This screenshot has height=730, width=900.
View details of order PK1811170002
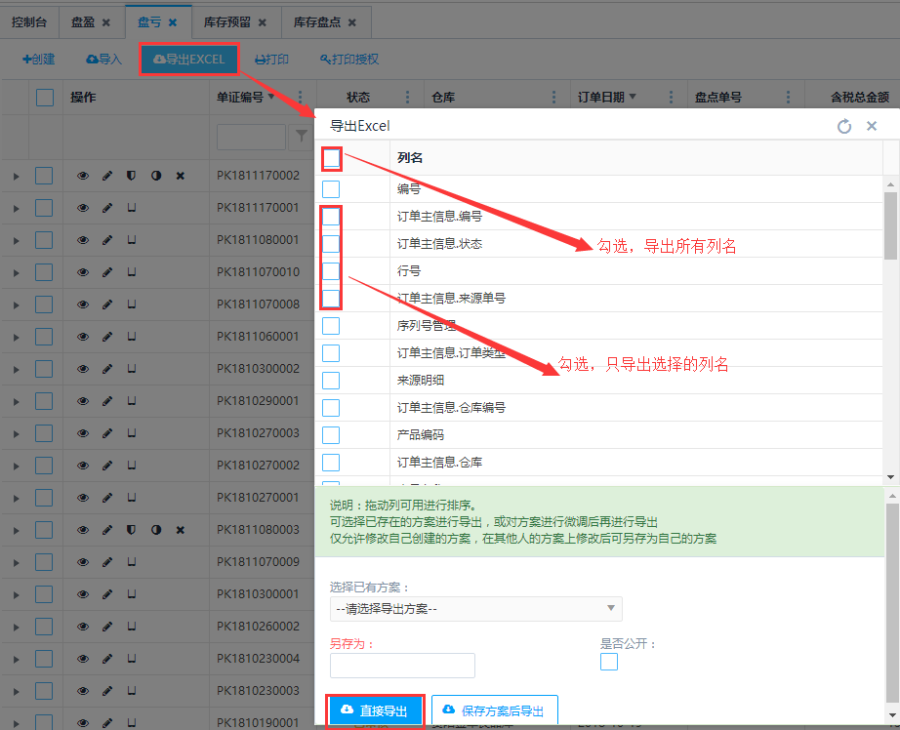coord(83,176)
